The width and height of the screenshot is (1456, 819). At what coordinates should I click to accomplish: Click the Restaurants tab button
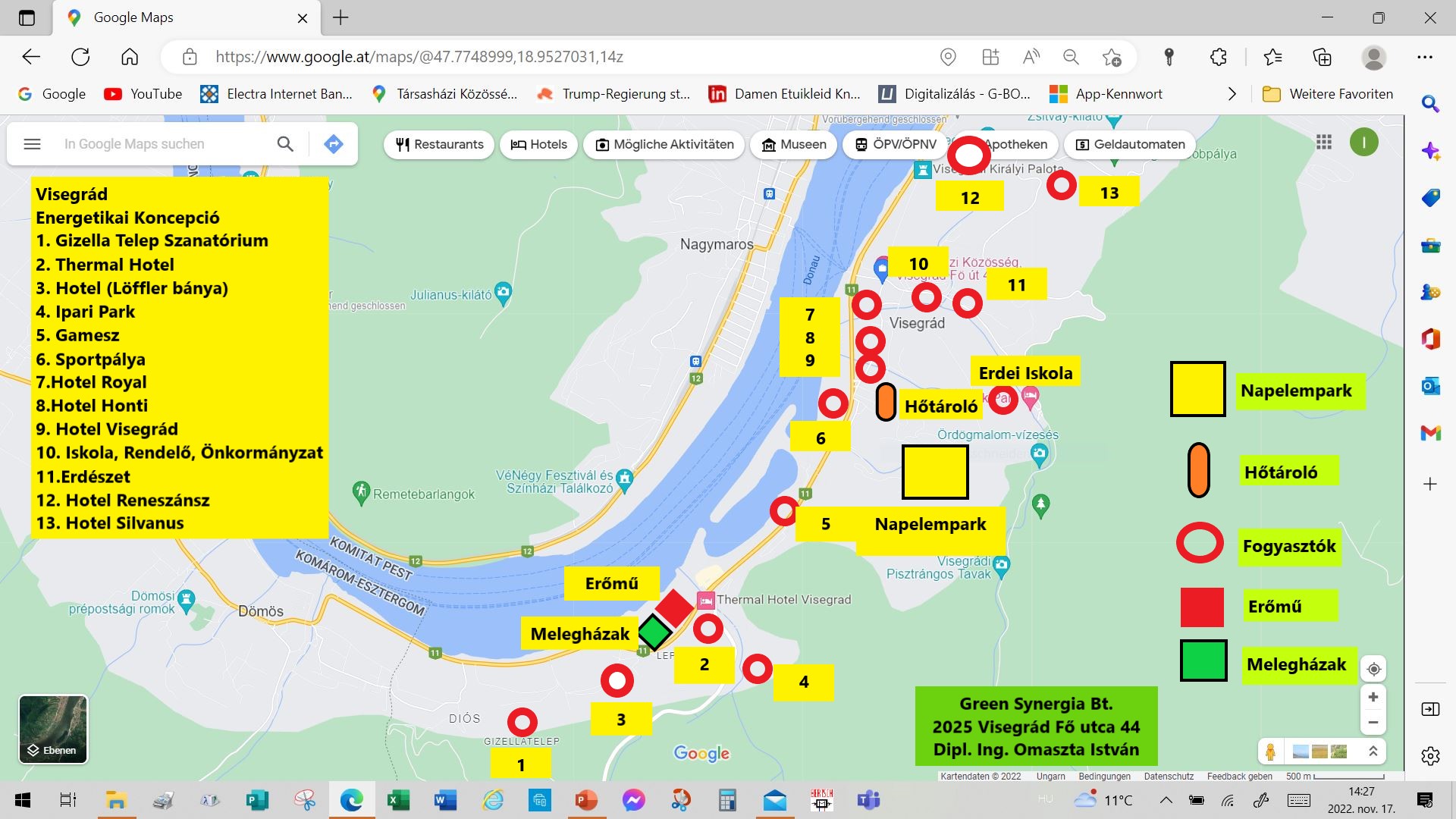pos(439,144)
